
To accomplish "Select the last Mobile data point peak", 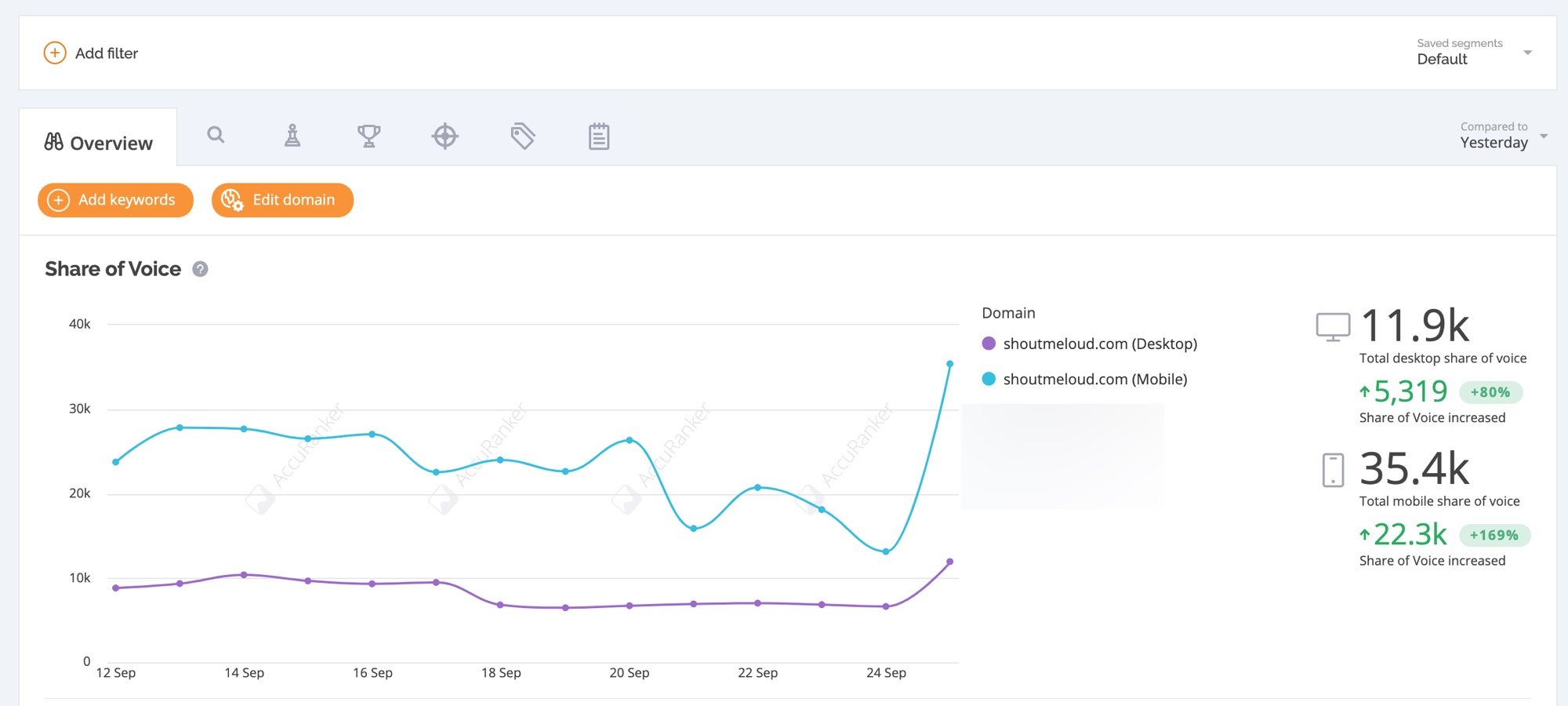I will click(949, 364).
